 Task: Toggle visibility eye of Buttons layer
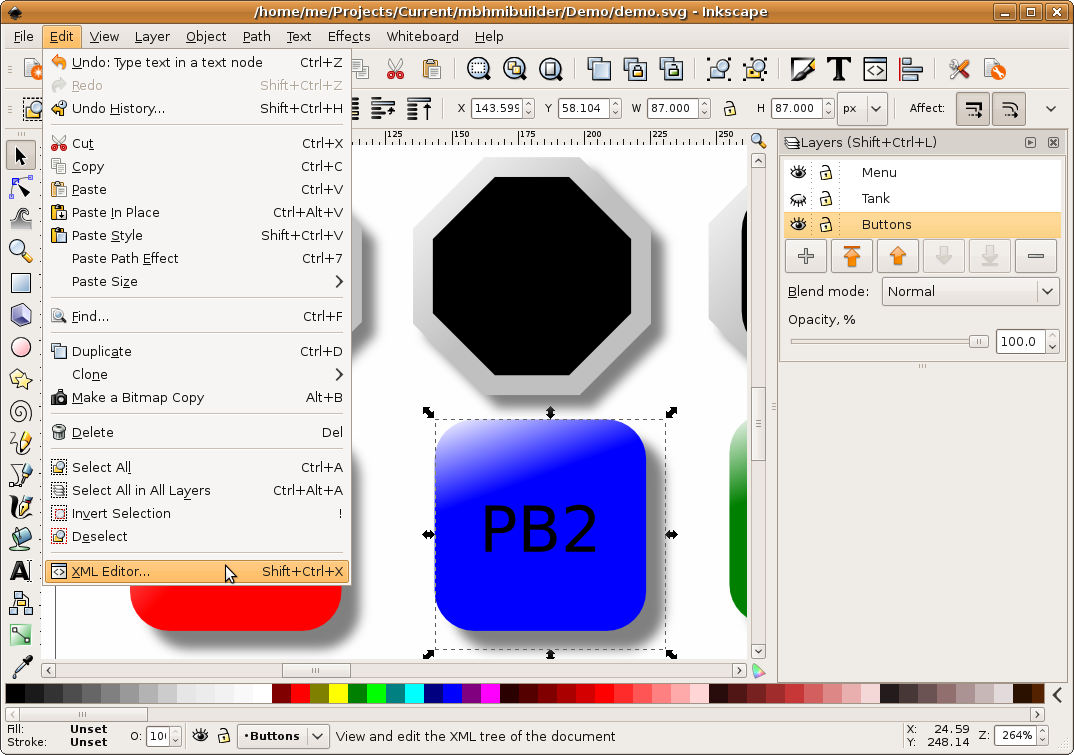click(x=798, y=224)
